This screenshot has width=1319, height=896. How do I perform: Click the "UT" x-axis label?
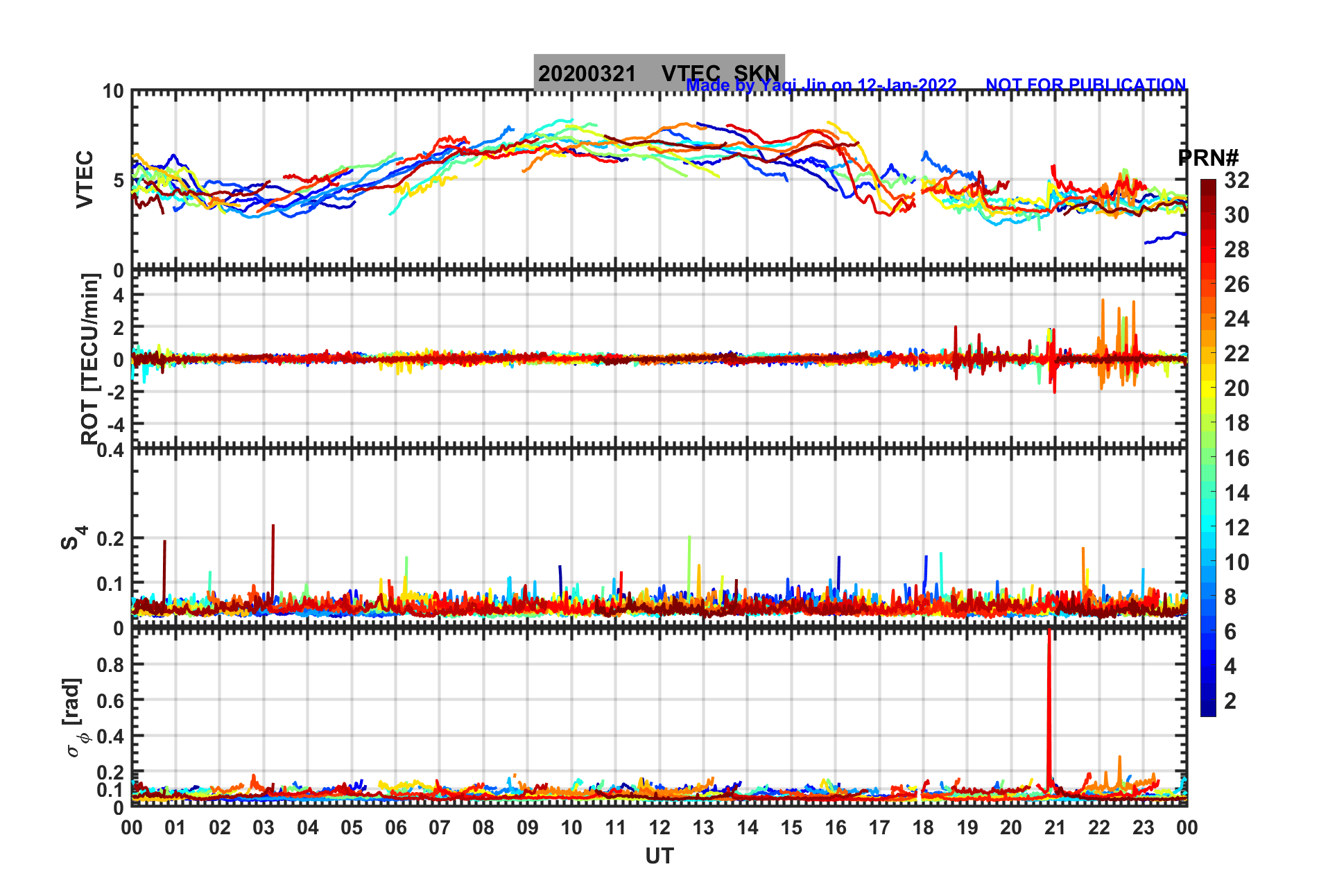tap(659, 857)
